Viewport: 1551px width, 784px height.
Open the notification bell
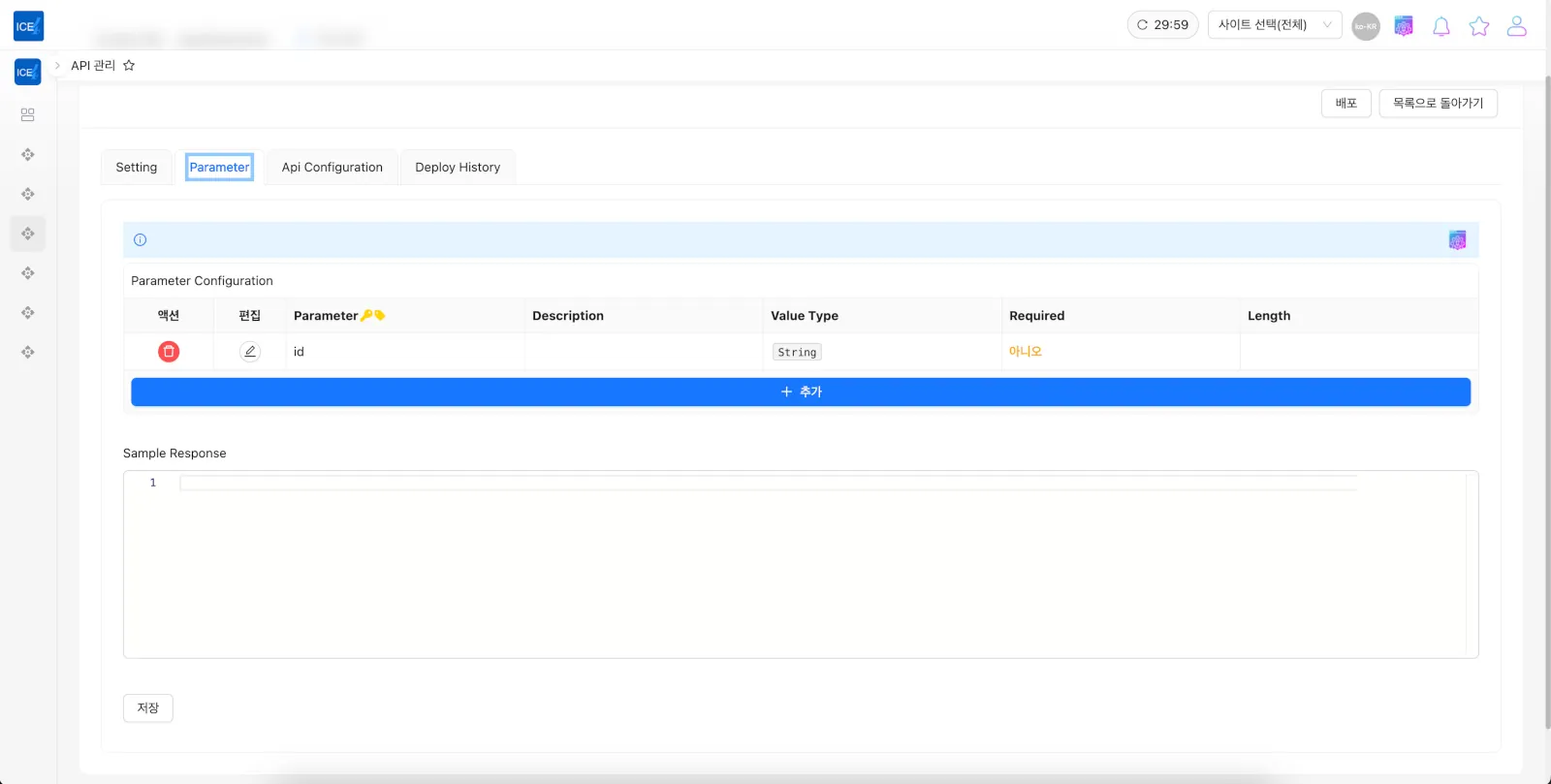click(x=1441, y=26)
